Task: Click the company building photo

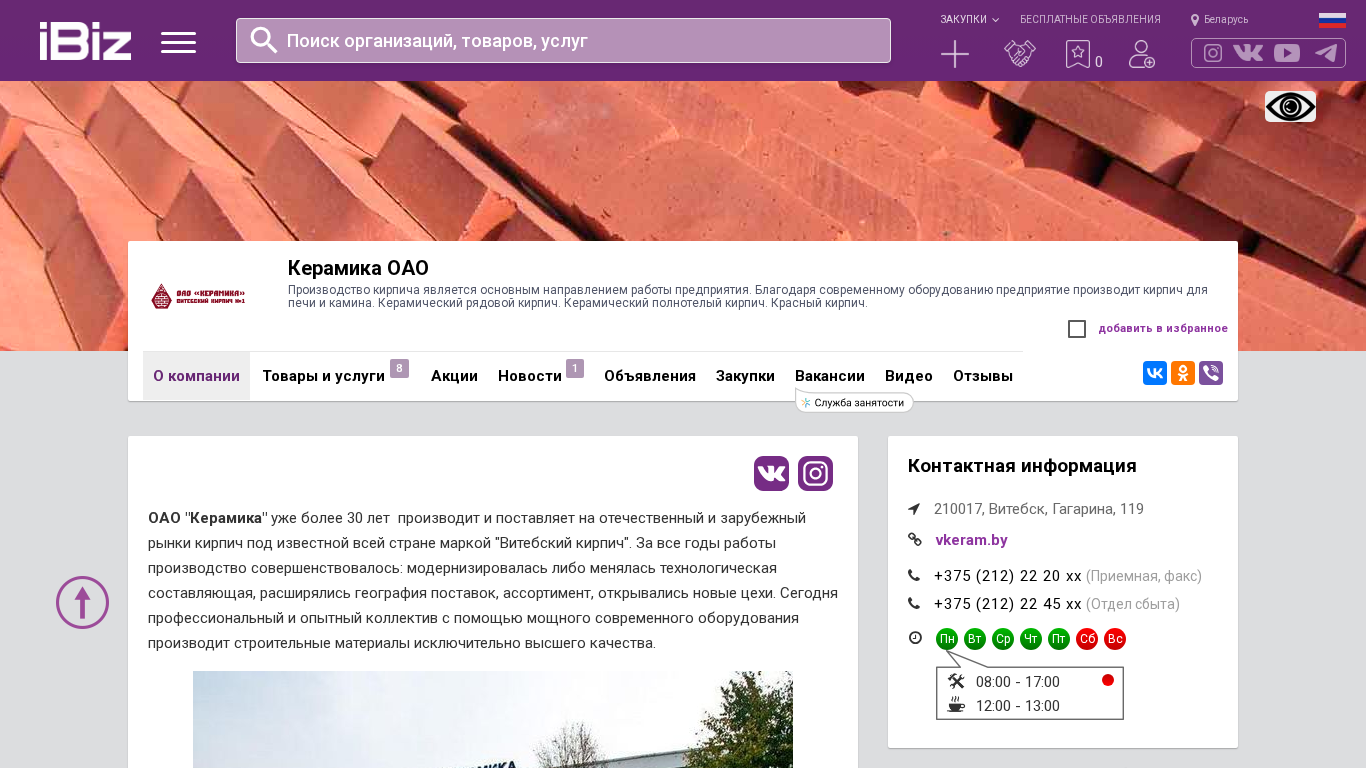Action: click(x=493, y=719)
